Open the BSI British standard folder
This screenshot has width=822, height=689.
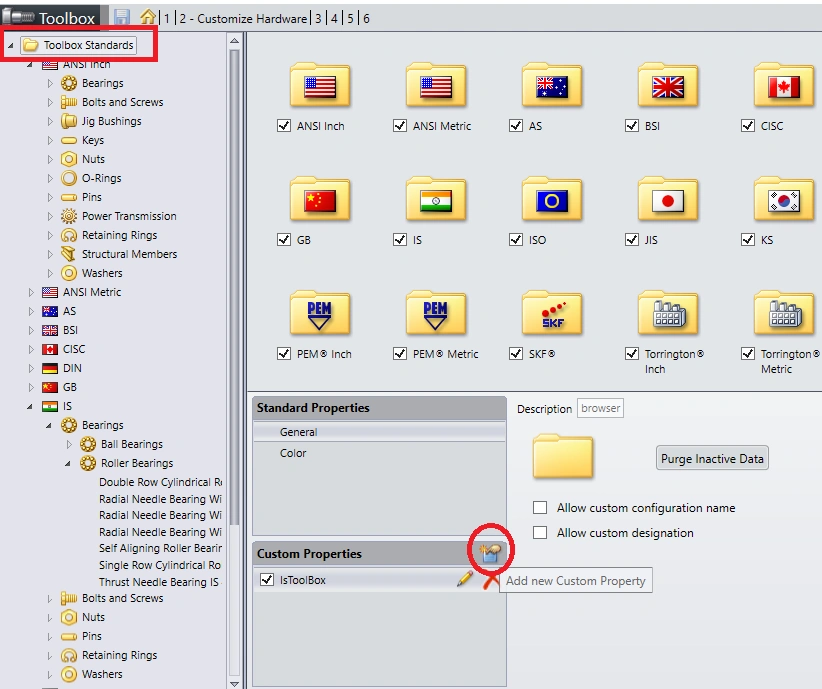pos(667,85)
